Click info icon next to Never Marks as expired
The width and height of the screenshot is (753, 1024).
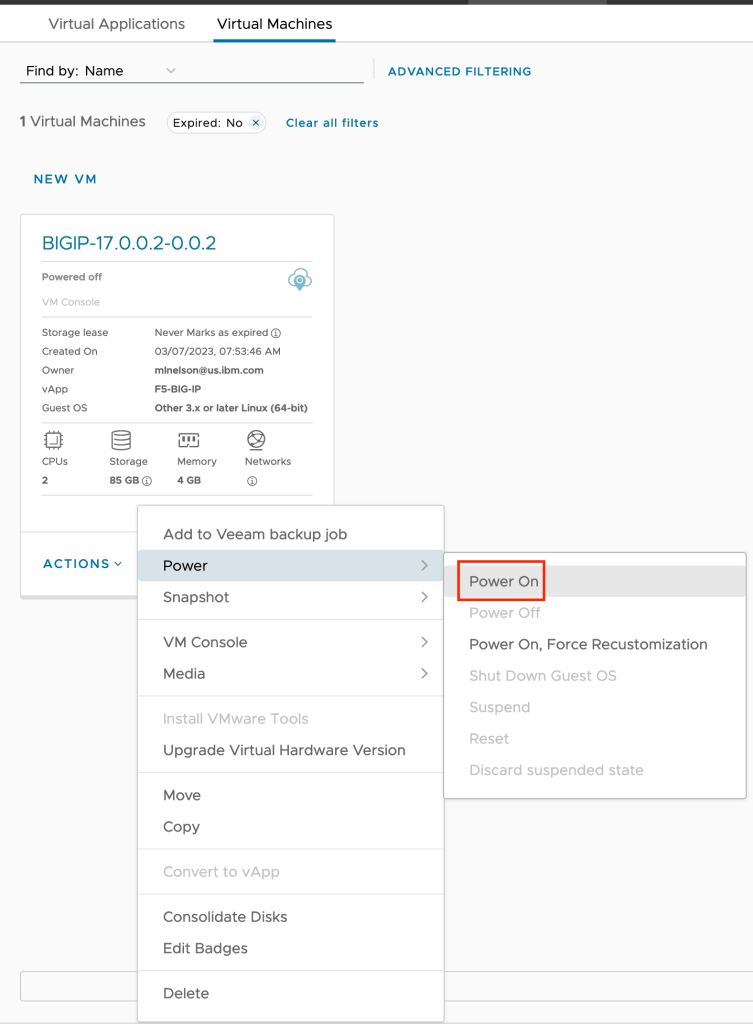(276, 333)
